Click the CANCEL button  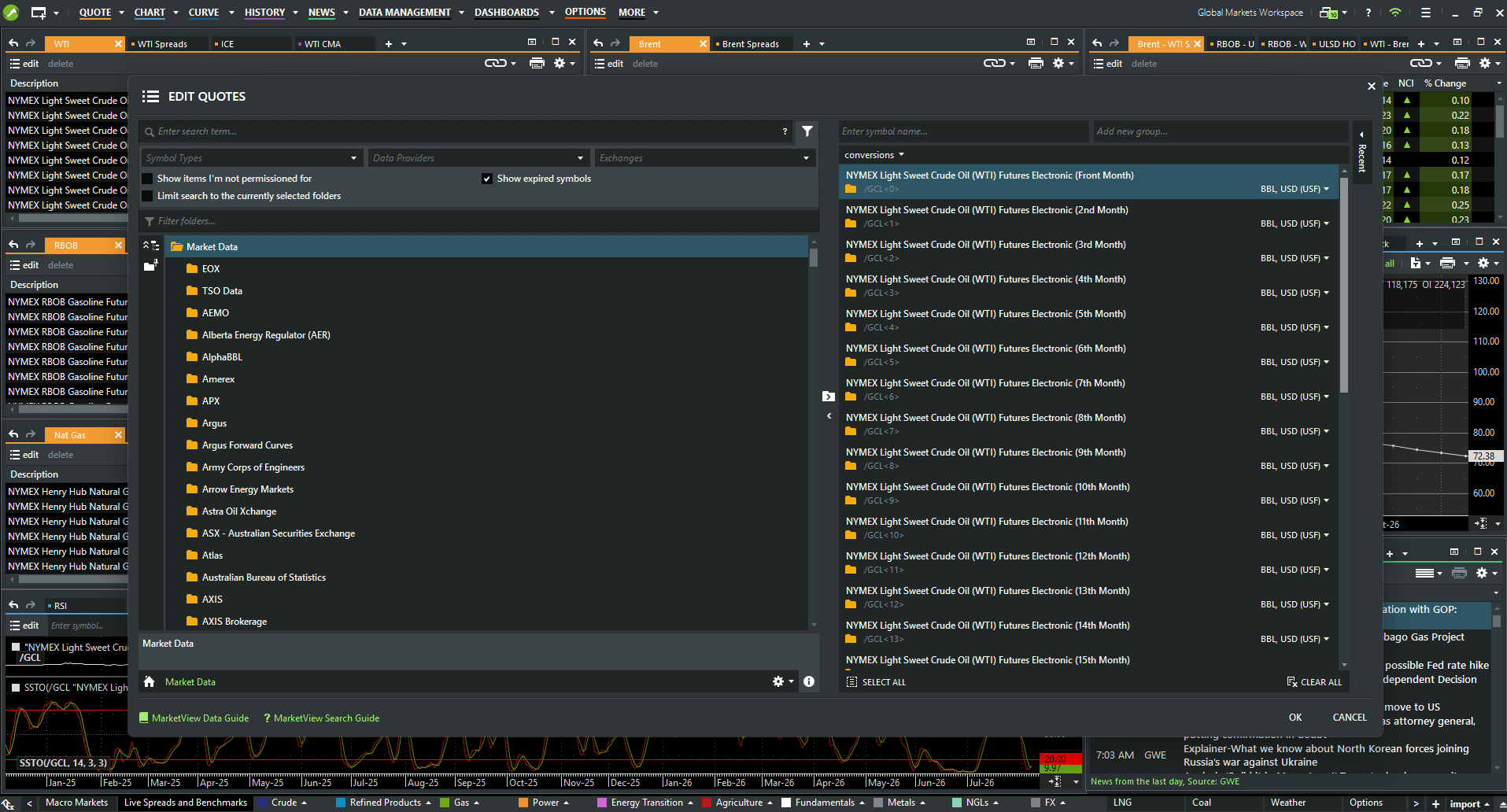coord(1350,718)
